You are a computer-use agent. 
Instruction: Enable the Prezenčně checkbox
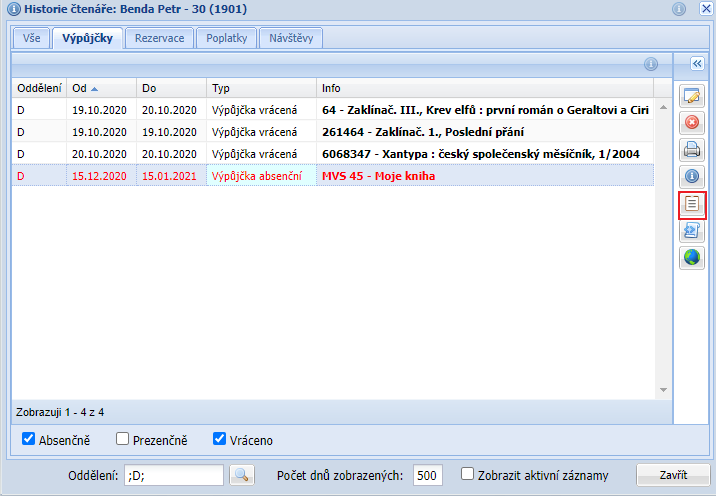click(x=123, y=439)
